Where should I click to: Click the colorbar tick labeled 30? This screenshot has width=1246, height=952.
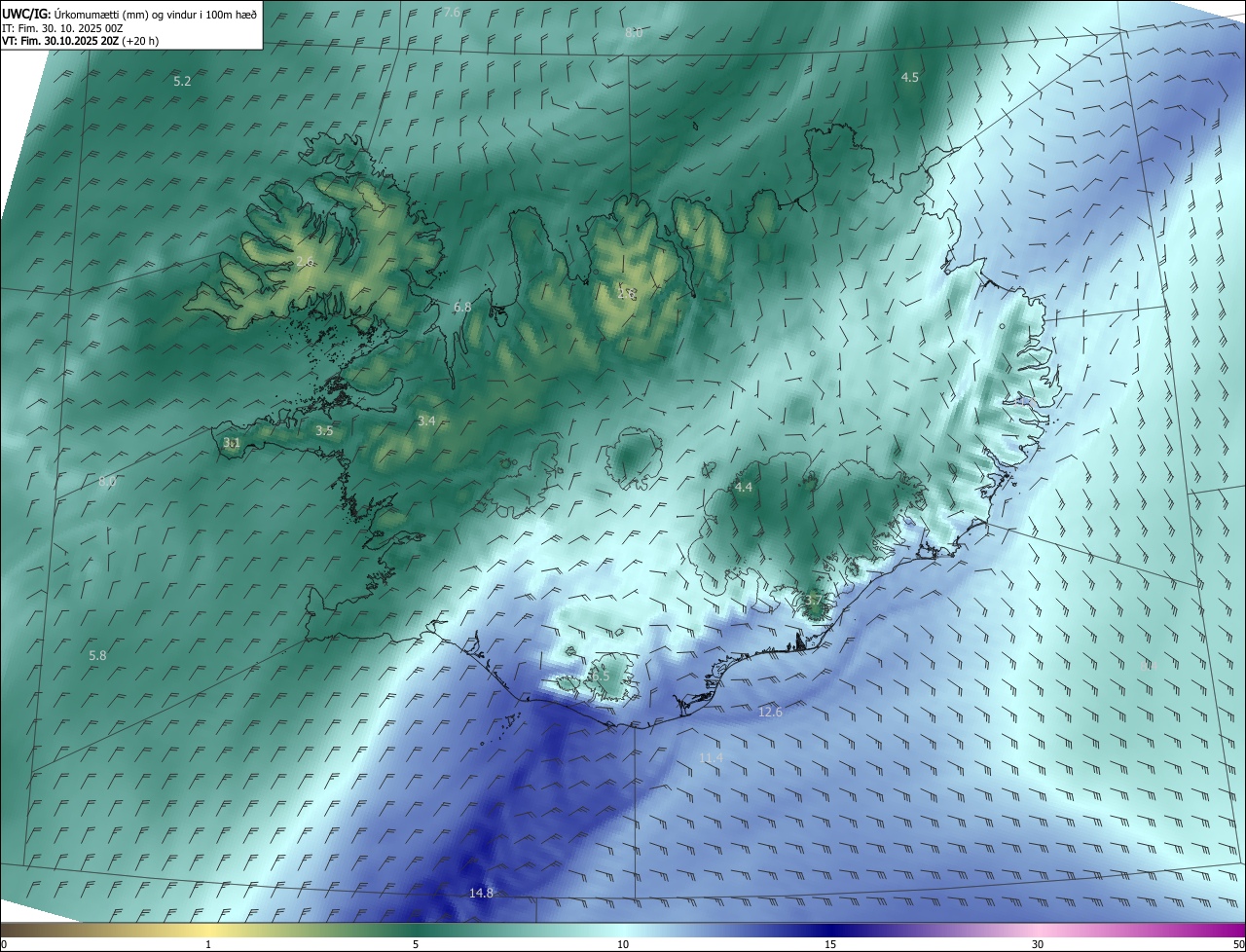(1038, 944)
